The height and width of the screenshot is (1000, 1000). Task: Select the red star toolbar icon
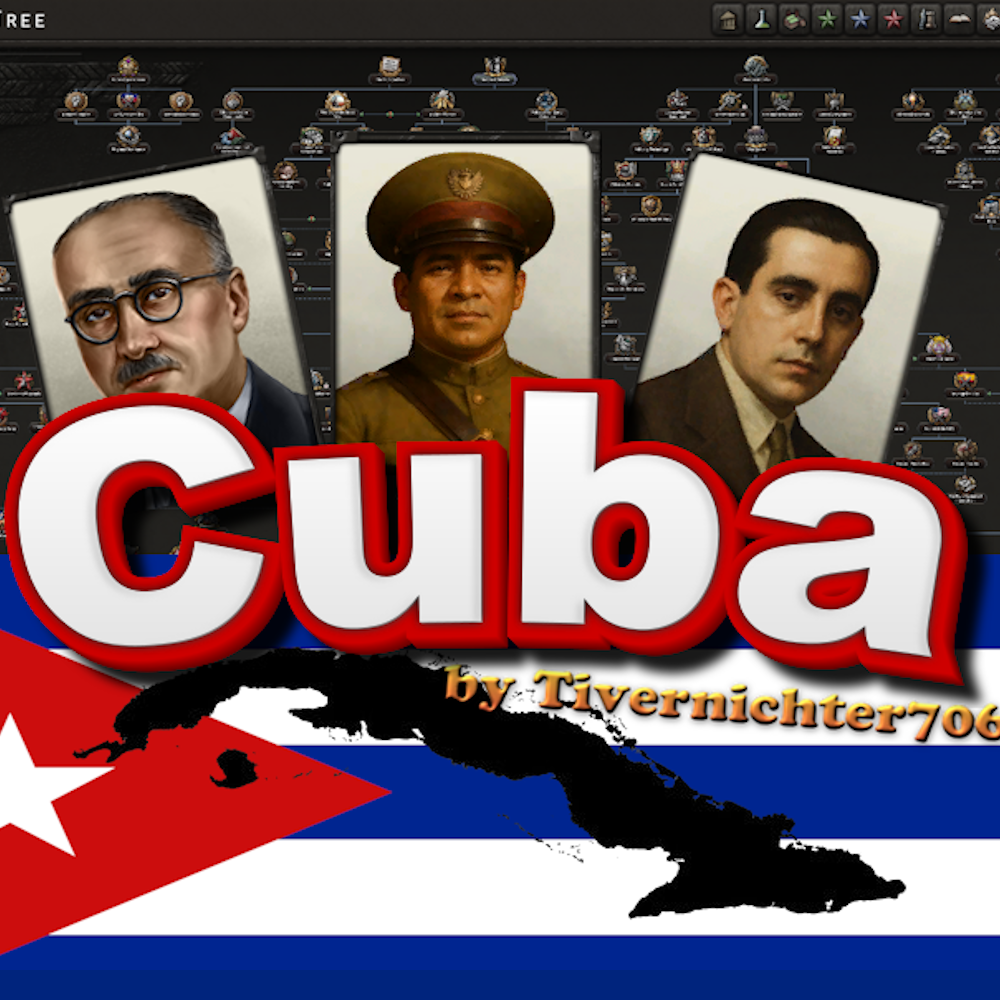tap(893, 20)
